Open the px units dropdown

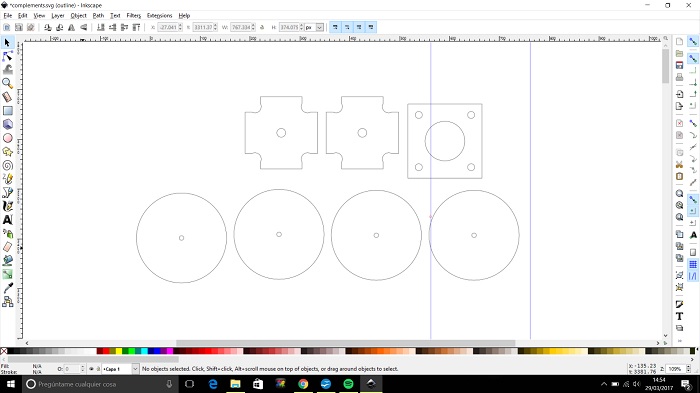314,27
